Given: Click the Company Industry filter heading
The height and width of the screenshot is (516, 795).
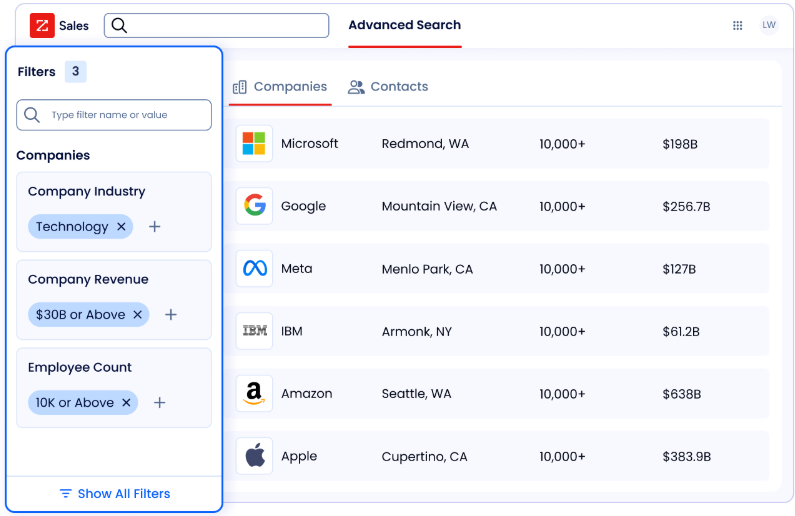Looking at the screenshot, I should [x=87, y=192].
